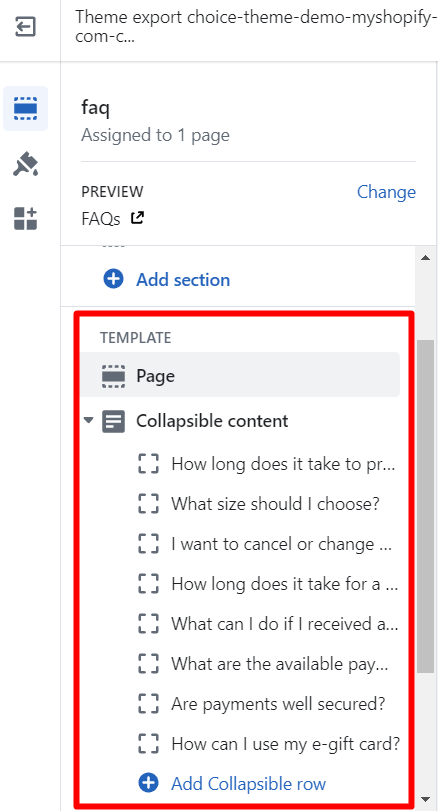The width and height of the screenshot is (438, 811).
Task: Click the Collapsible content section icon
Action: [x=114, y=421]
